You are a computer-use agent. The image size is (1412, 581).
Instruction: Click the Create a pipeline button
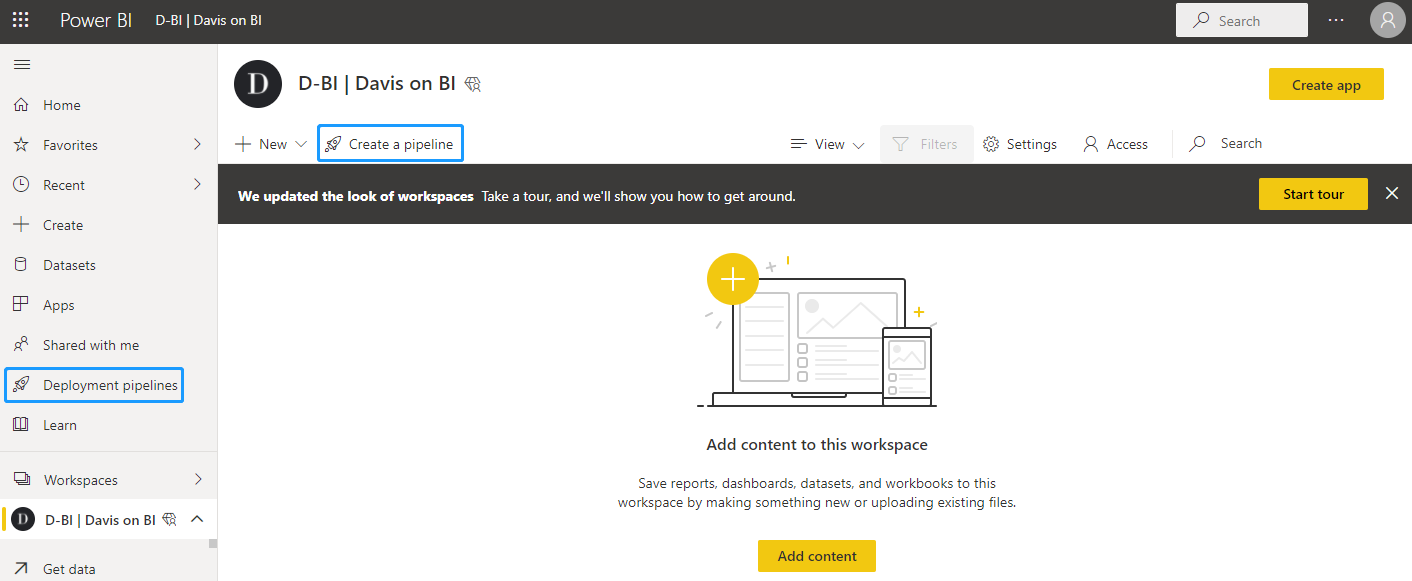(391, 144)
